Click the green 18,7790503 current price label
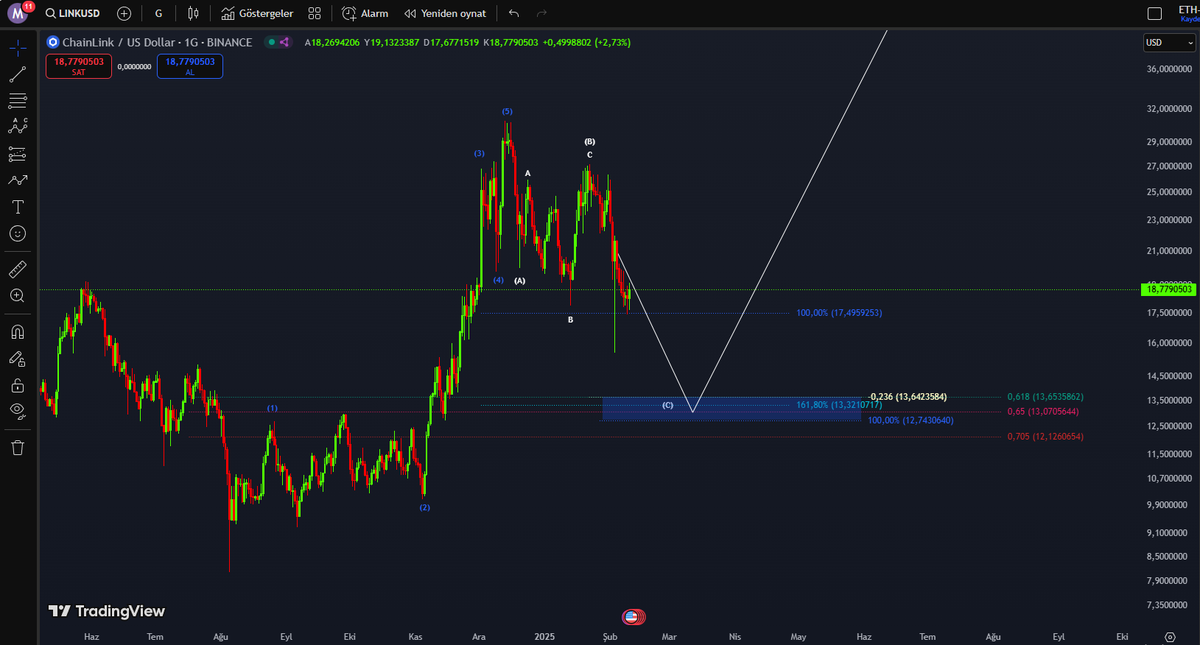Viewport: 1200px width, 645px height. 1168,289
